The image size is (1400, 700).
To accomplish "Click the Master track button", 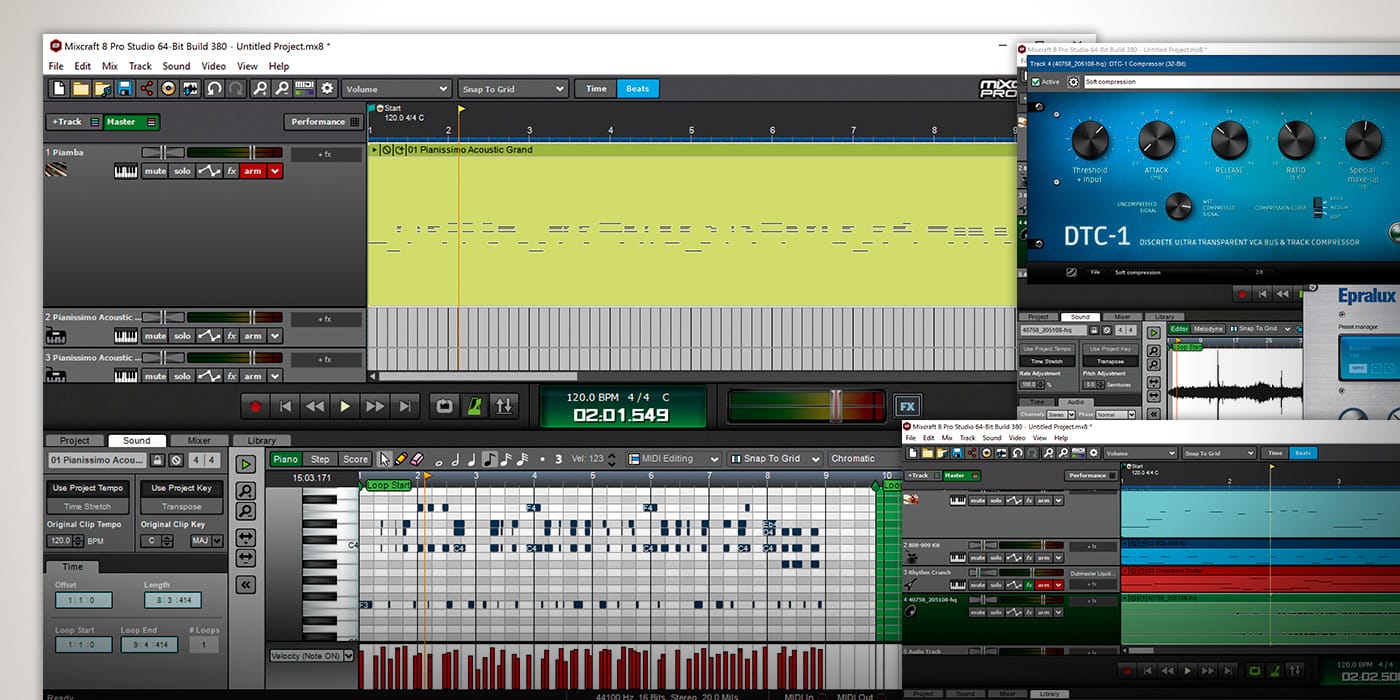I will click(131, 122).
